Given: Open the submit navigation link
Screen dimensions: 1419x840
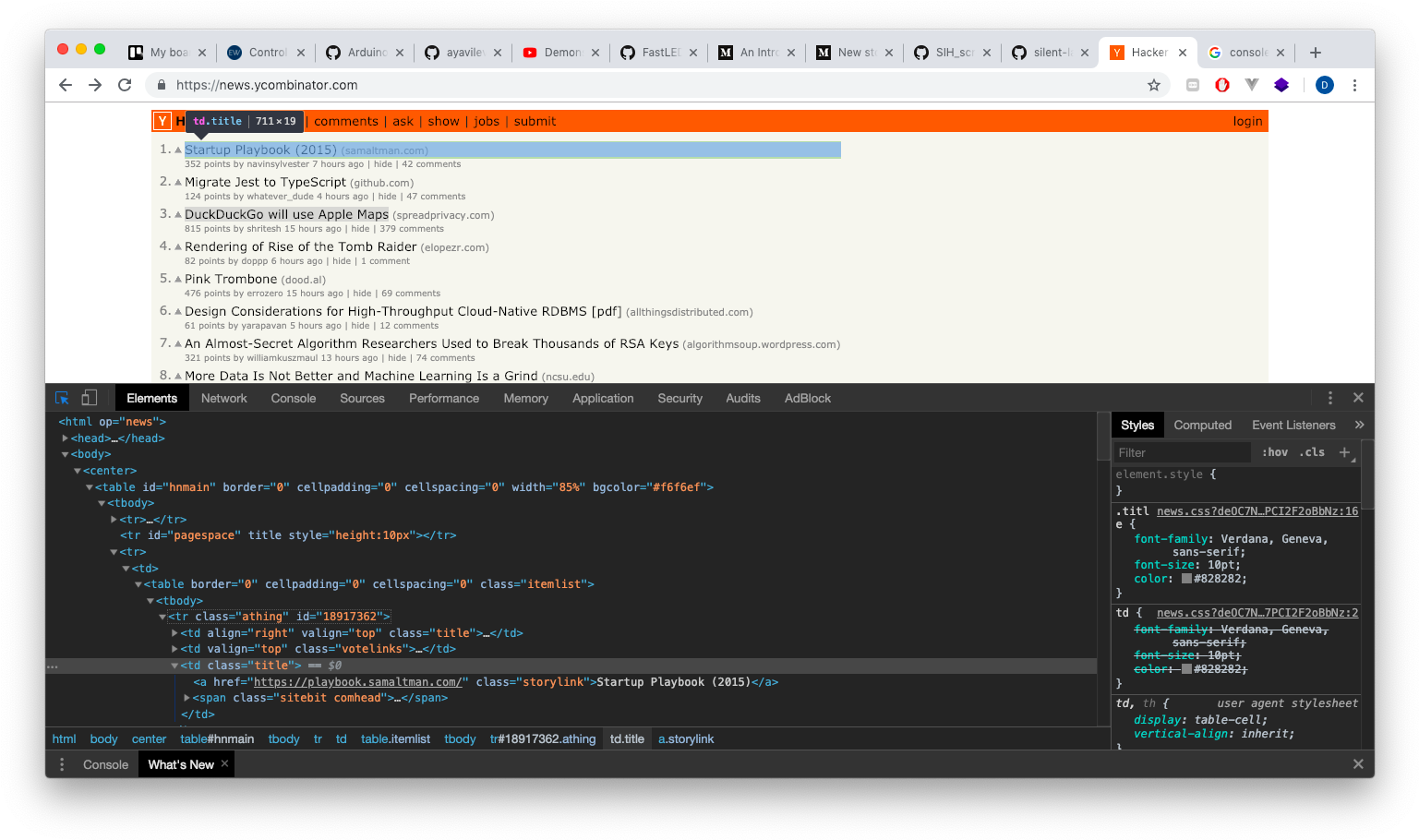Looking at the screenshot, I should [535, 121].
